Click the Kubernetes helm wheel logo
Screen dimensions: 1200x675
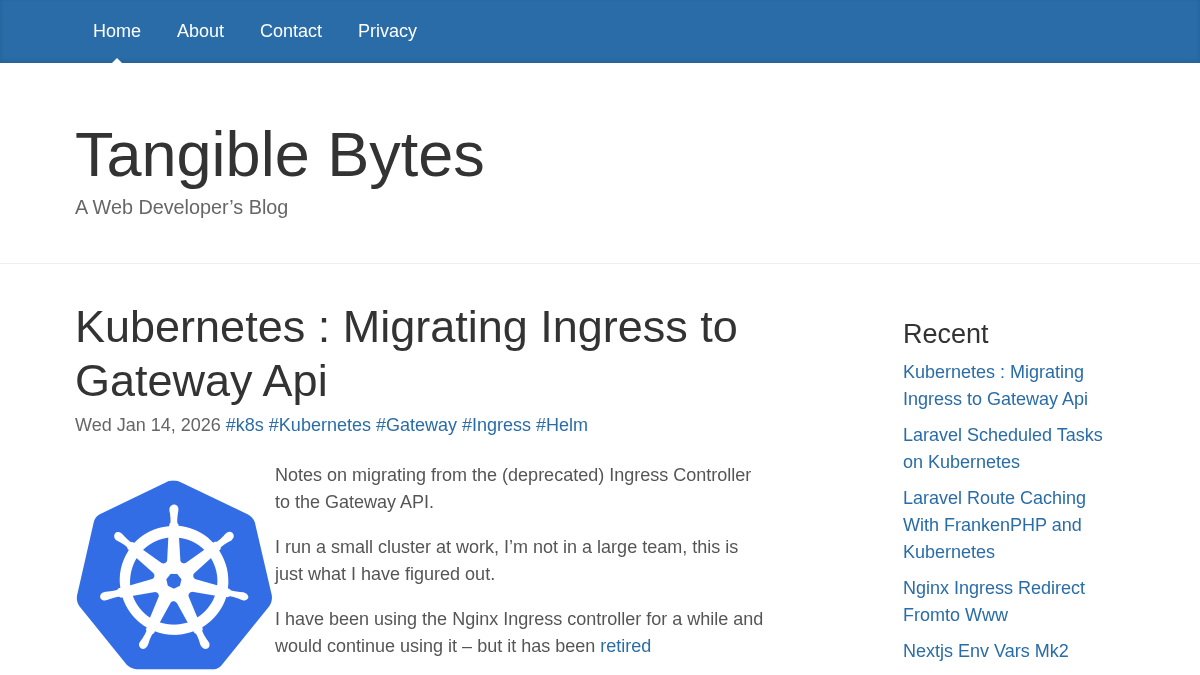click(x=174, y=575)
